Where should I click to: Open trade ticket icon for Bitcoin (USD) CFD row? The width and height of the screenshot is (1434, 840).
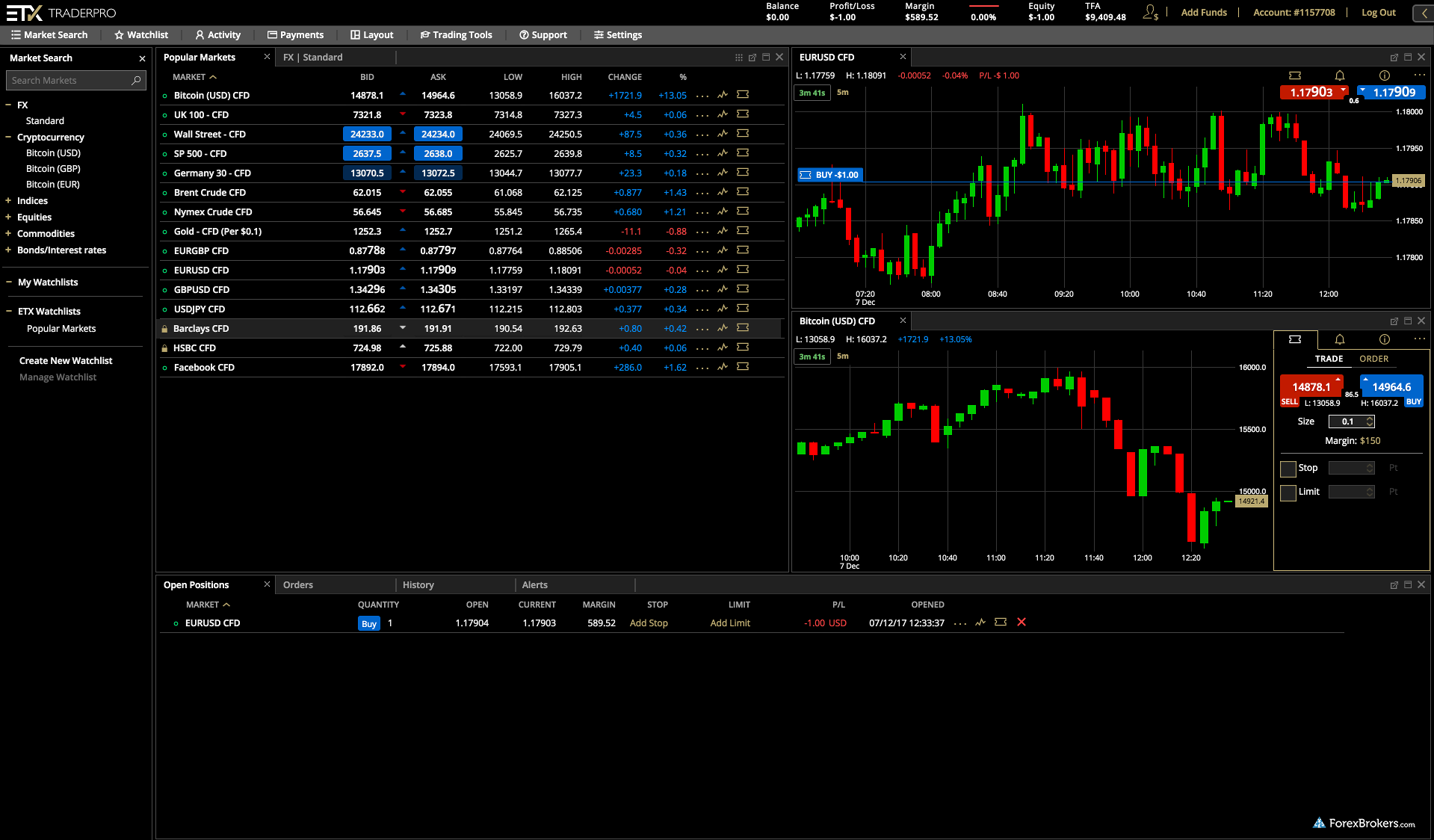click(x=743, y=95)
